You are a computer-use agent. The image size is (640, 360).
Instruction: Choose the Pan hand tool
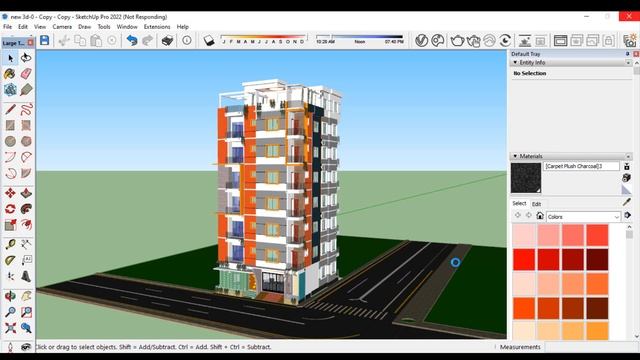point(26,296)
